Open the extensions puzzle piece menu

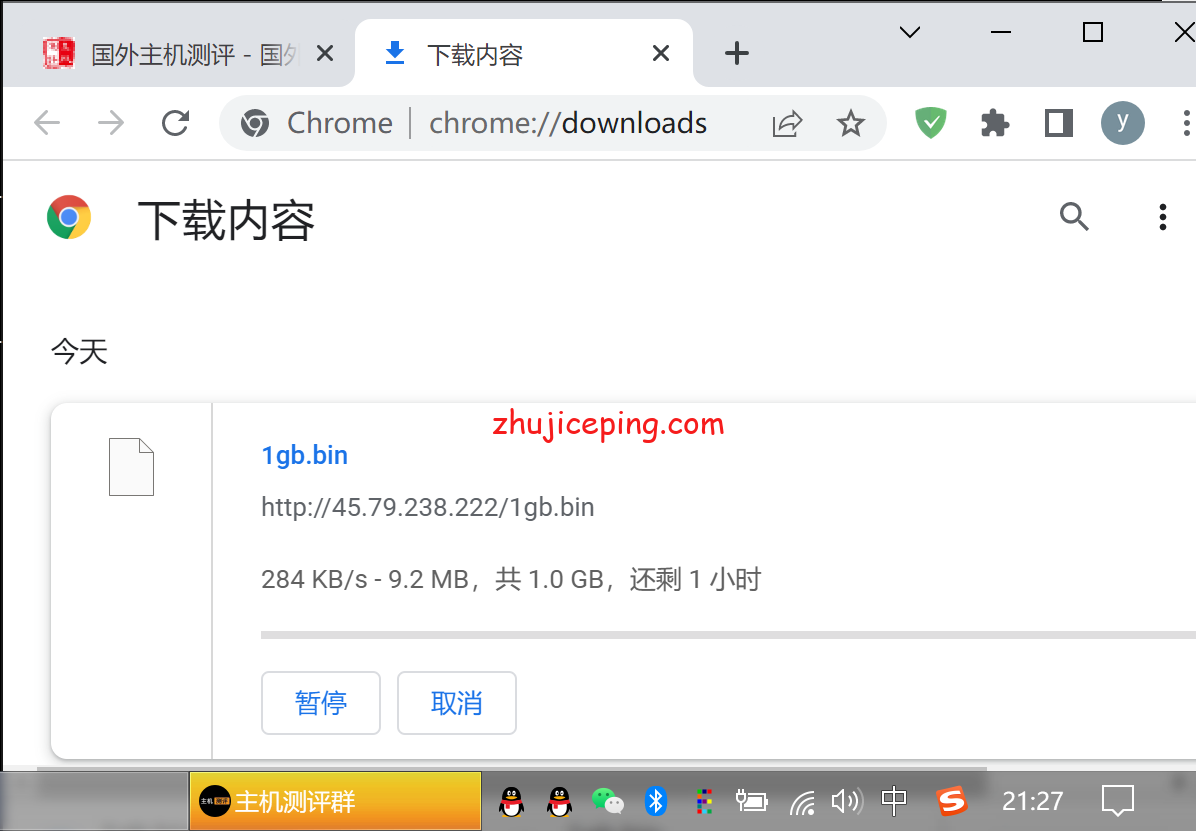[x=995, y=123]
